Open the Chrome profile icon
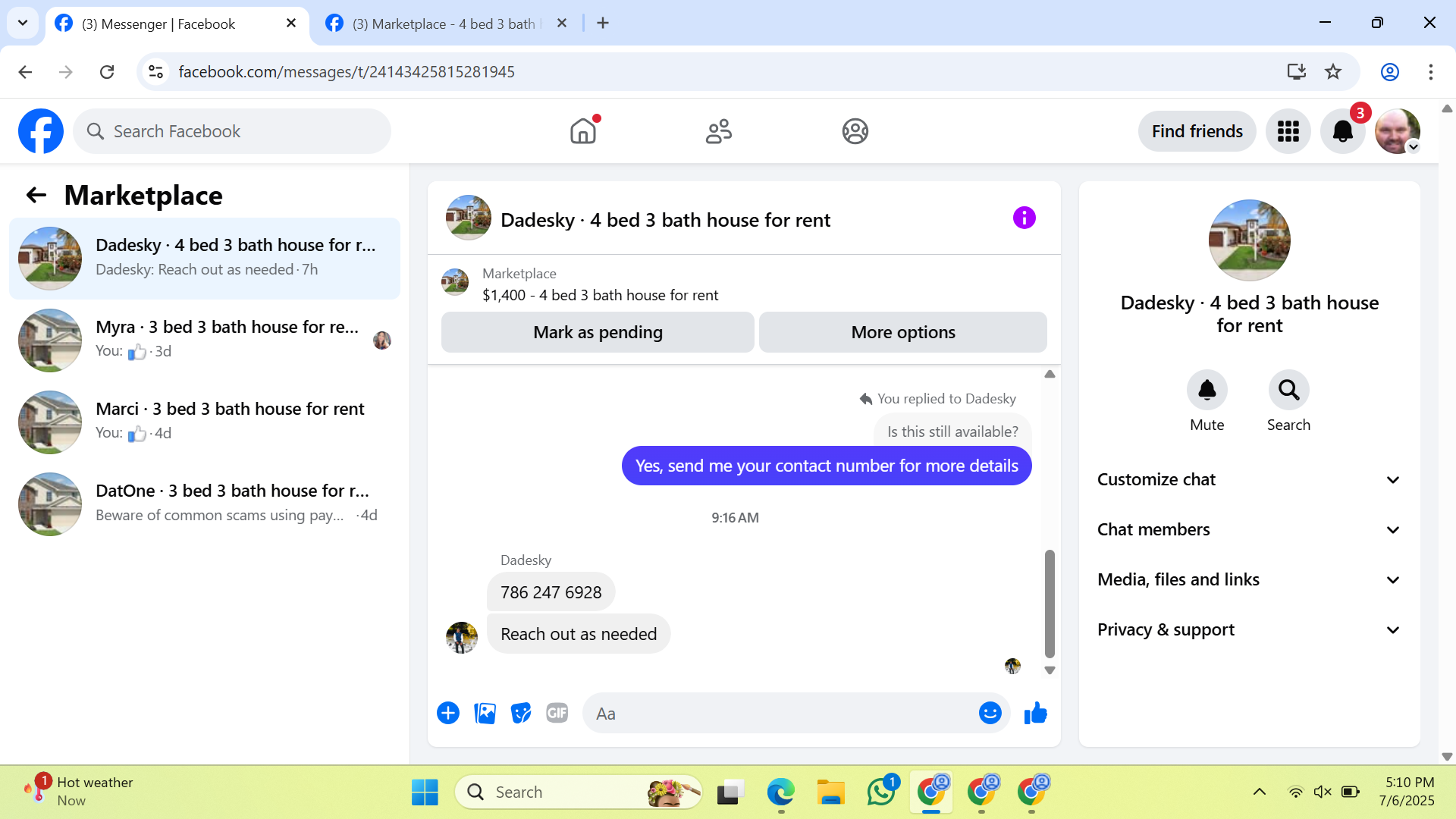This screenshot has width=1456, height=819. [1390, 72]
